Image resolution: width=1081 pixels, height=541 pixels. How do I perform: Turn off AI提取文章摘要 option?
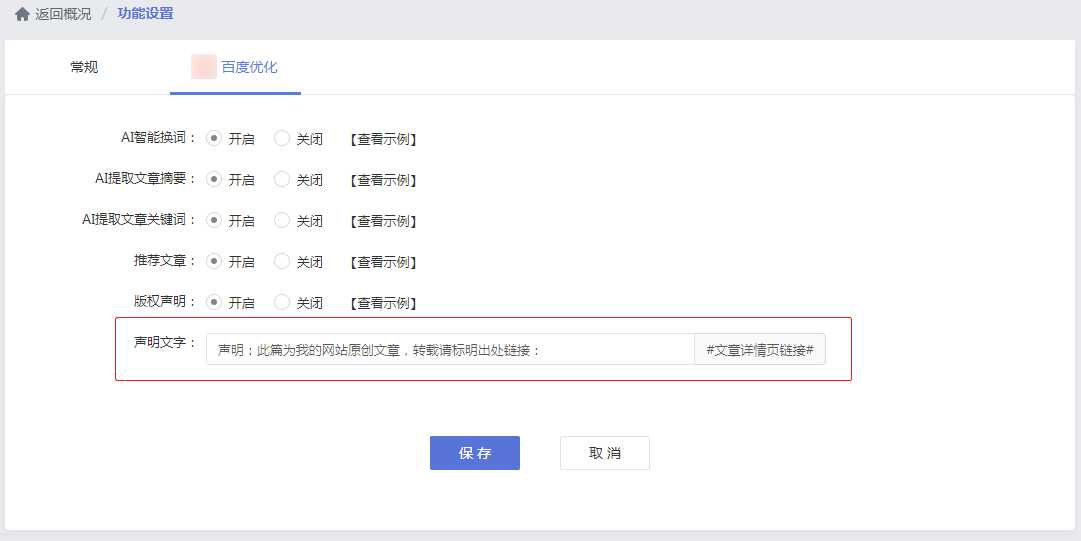pos(282,179)
